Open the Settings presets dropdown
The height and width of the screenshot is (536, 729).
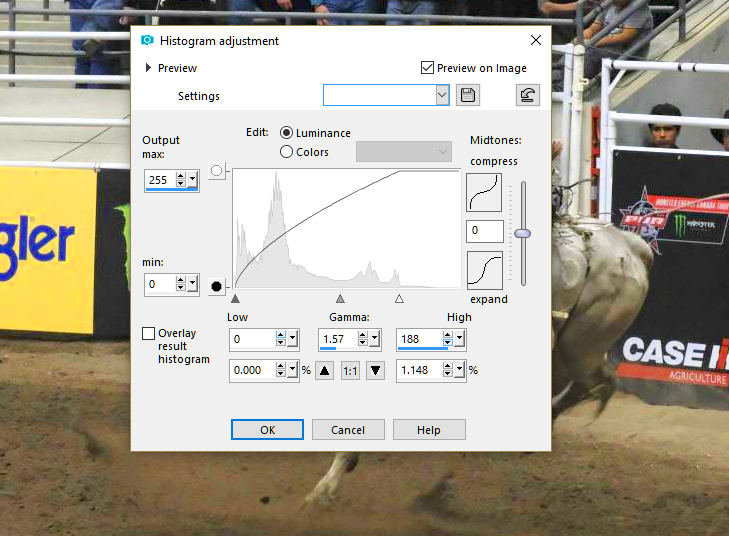point(442,95)
